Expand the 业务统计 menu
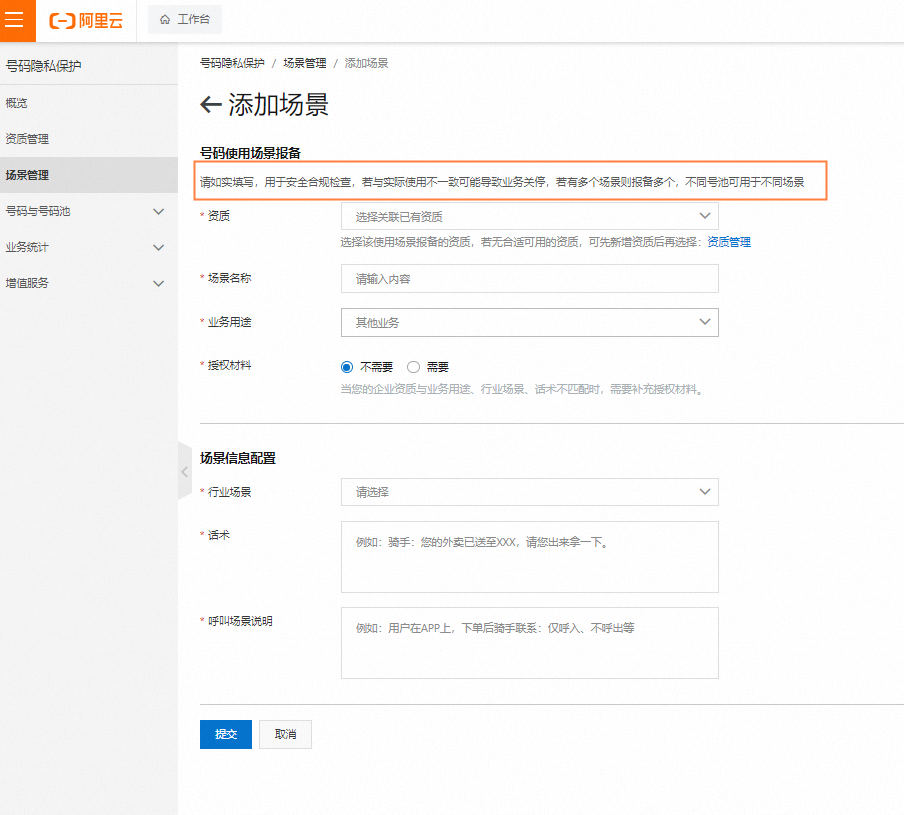Viewport: 904px width, 815px height. pos(89,247)
